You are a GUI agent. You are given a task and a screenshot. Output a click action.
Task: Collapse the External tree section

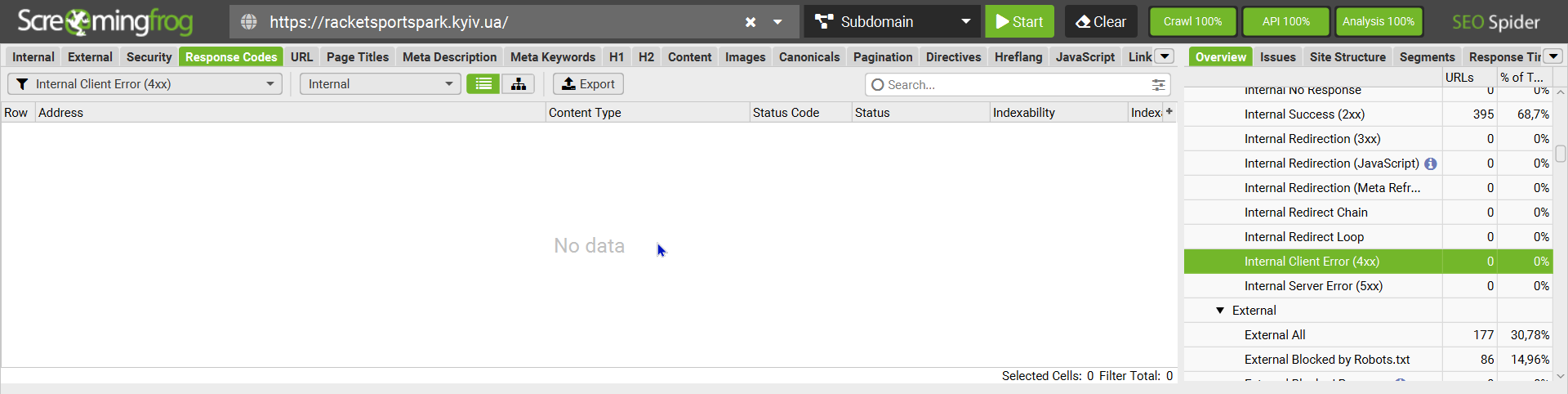1220,311
